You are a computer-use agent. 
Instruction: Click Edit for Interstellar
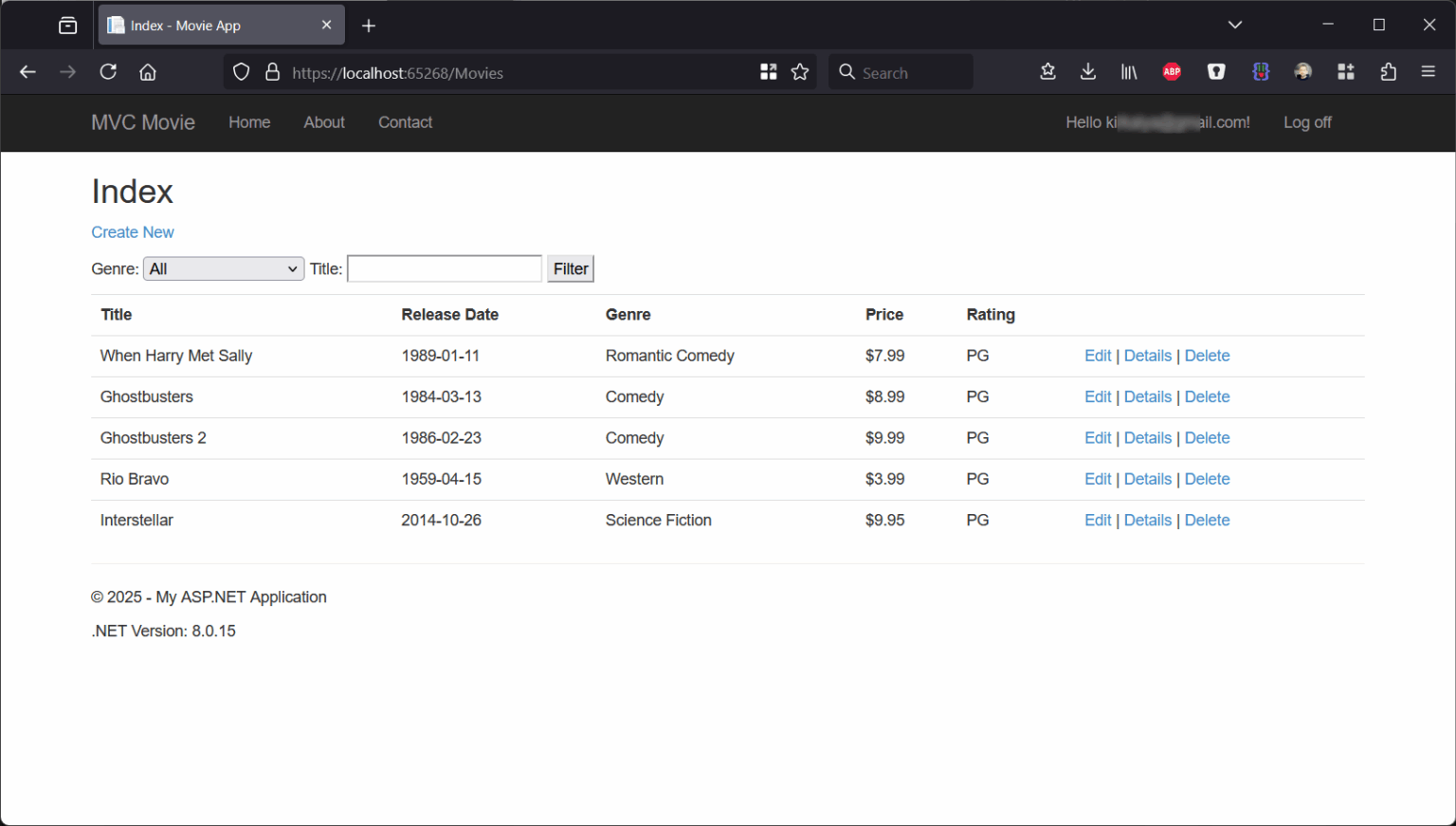pos(1098,520)
